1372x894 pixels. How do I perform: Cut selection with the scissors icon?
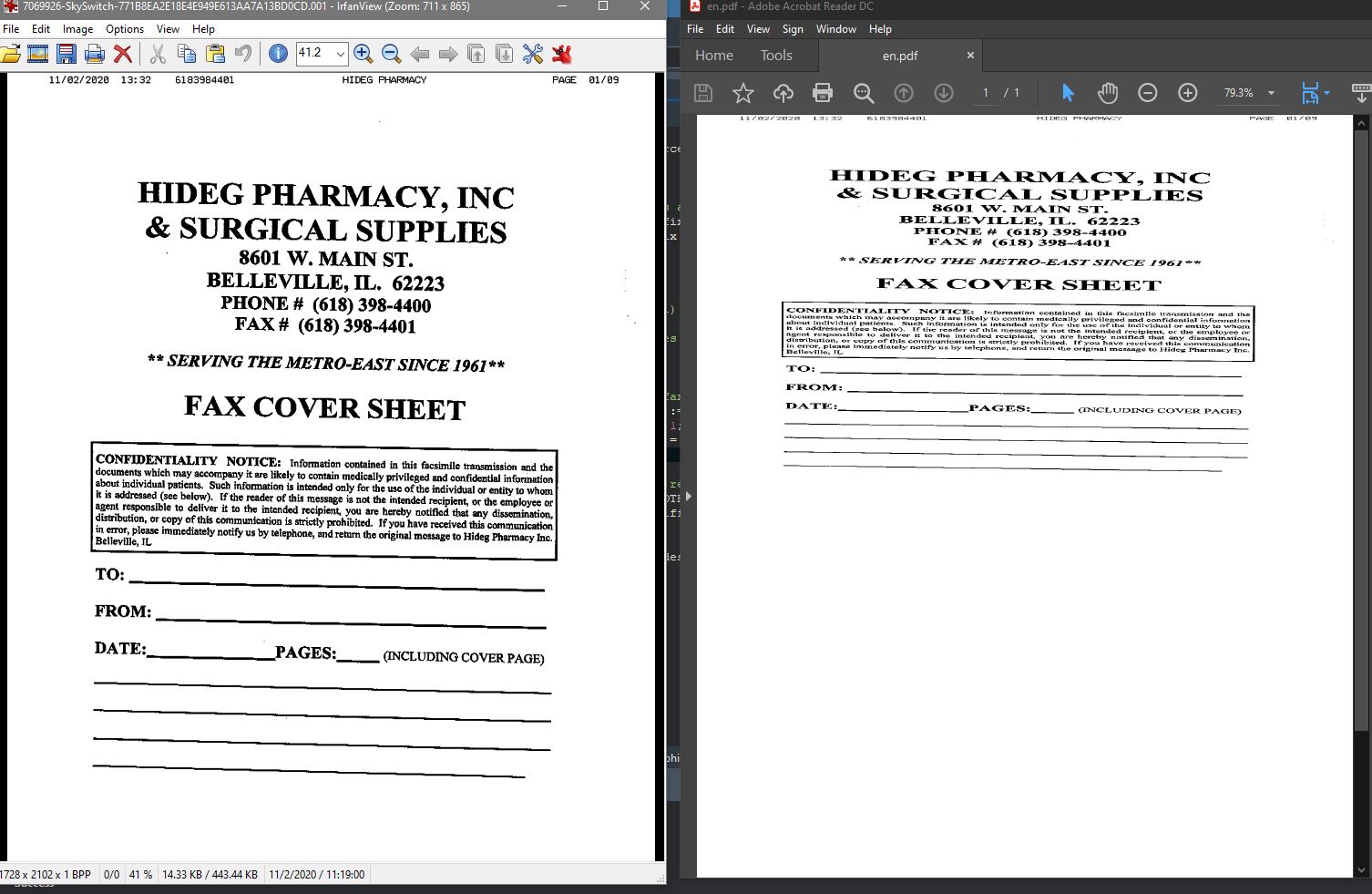click(158, 54)
